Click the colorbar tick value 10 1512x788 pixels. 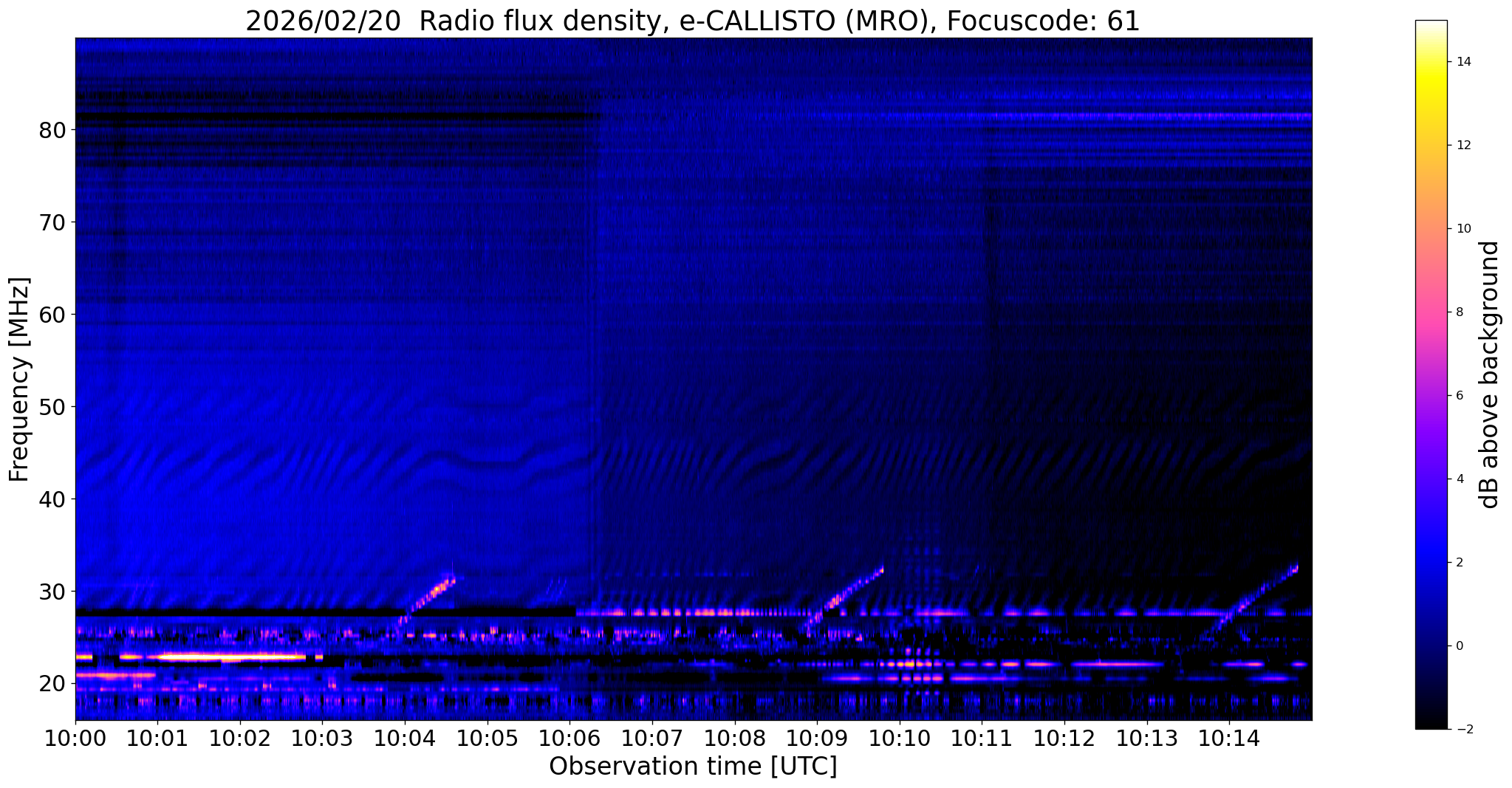point(1463,229)
